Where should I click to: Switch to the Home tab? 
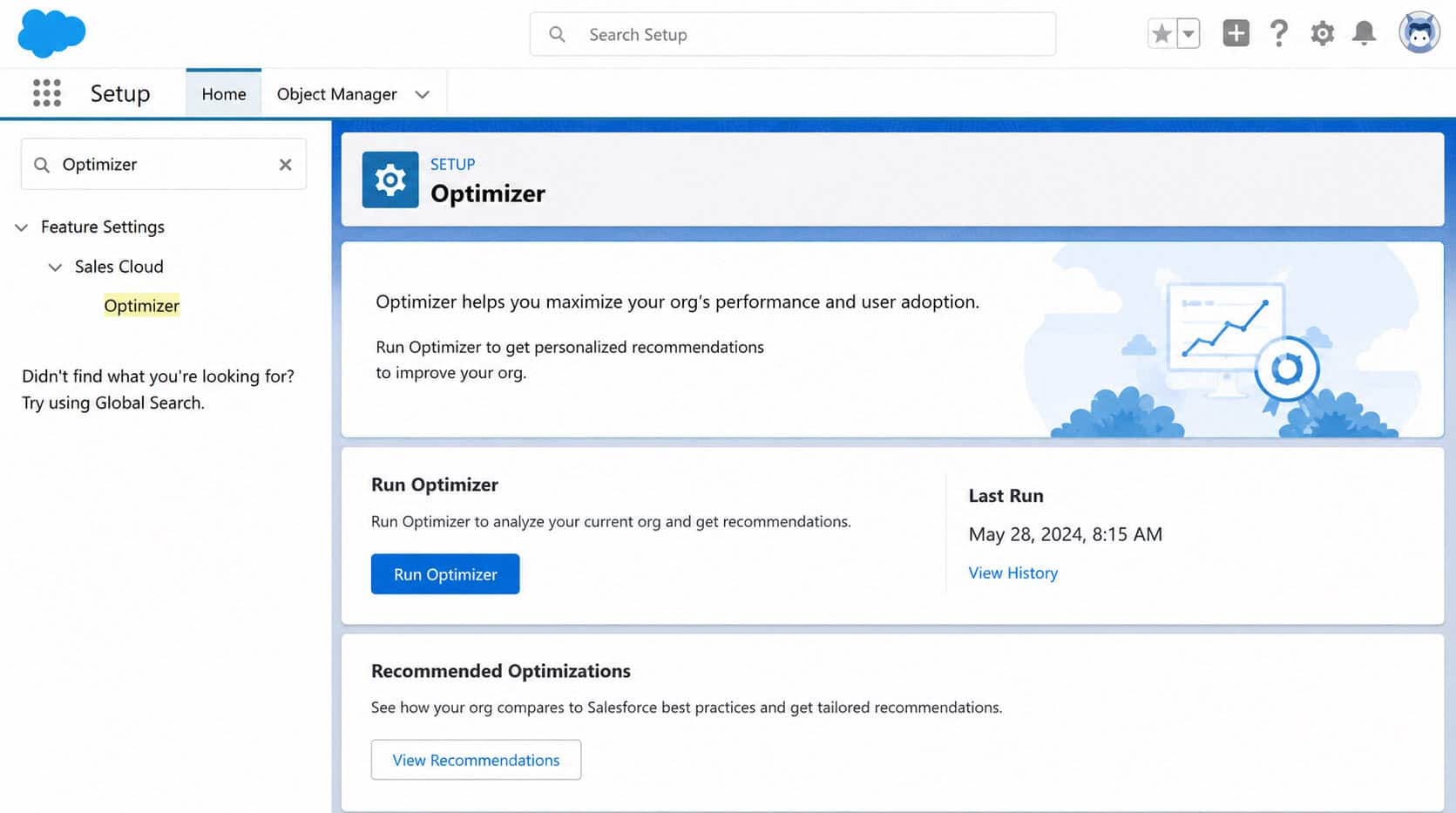click(x=224, y=93)
